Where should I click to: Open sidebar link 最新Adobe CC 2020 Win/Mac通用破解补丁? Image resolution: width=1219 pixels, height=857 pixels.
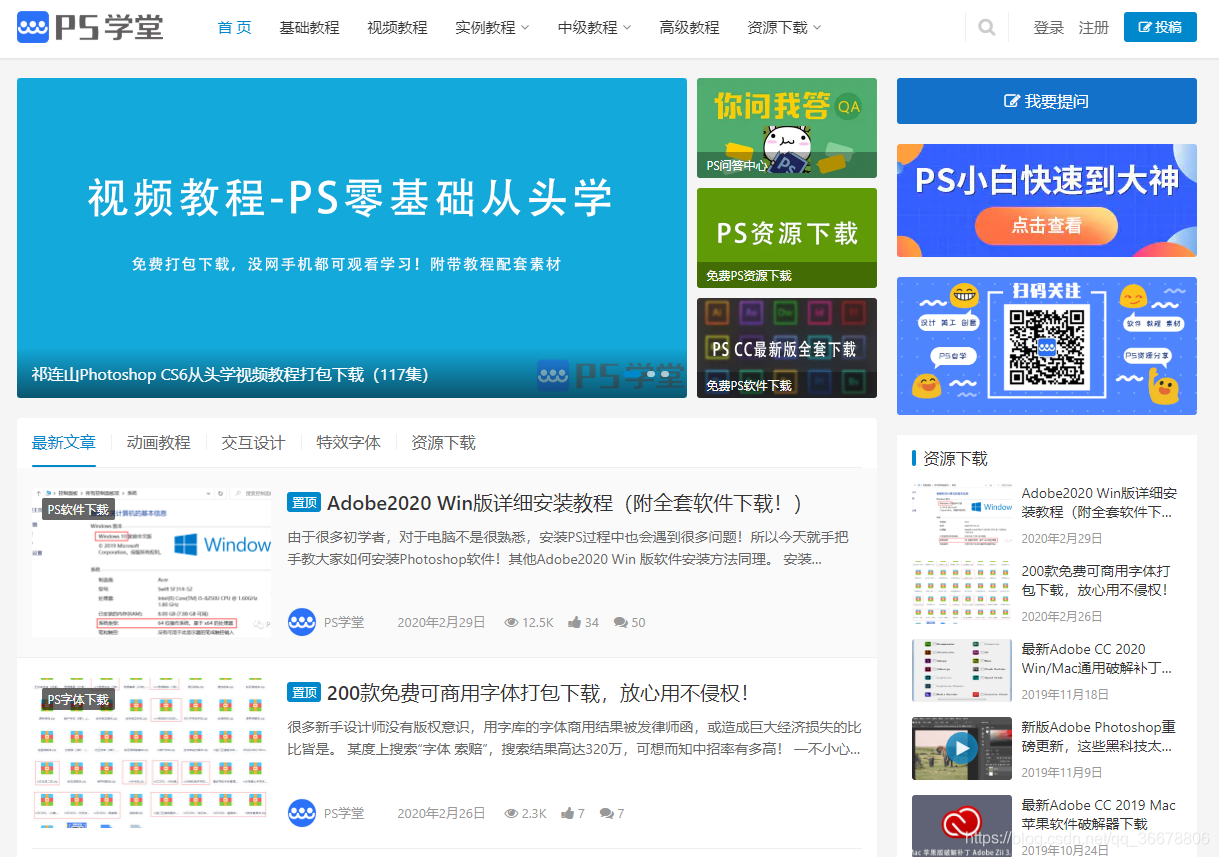point(1097,659)
